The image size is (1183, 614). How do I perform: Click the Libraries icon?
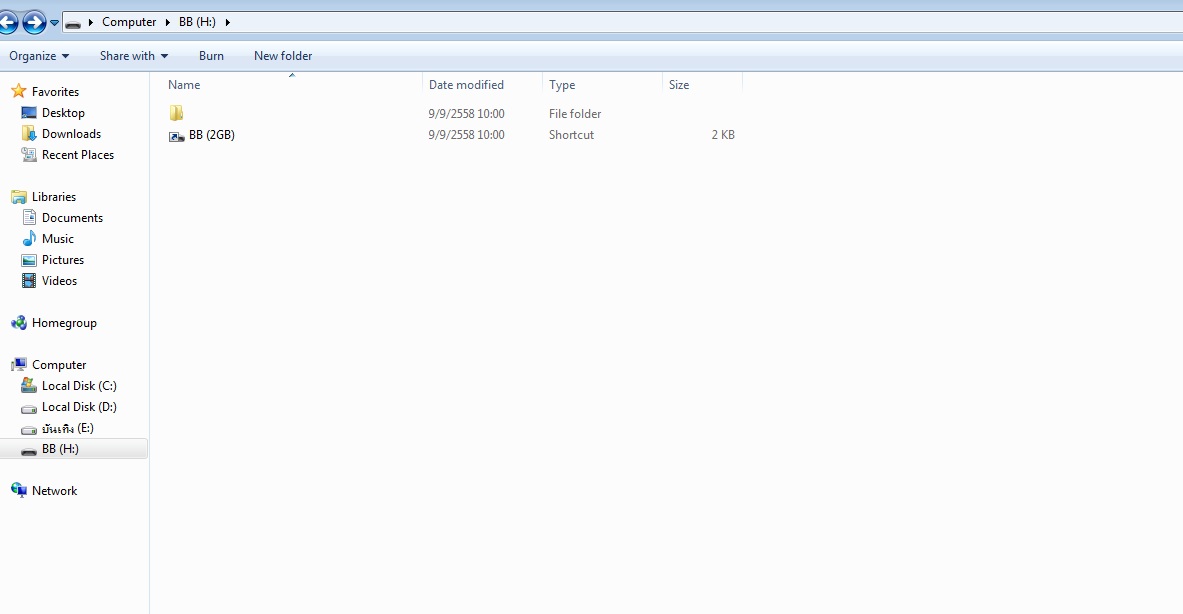(19, 197)
